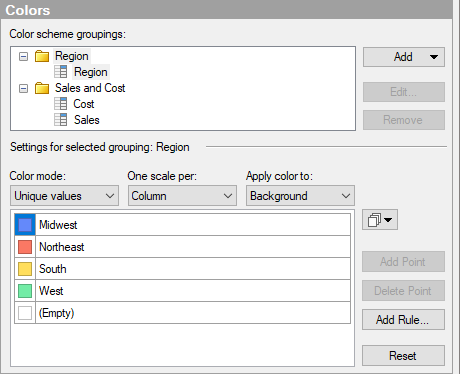Screen dimensions: 460x374
Task: Open the Apply color to Background dropdown
Action: [x=300, y=196]
